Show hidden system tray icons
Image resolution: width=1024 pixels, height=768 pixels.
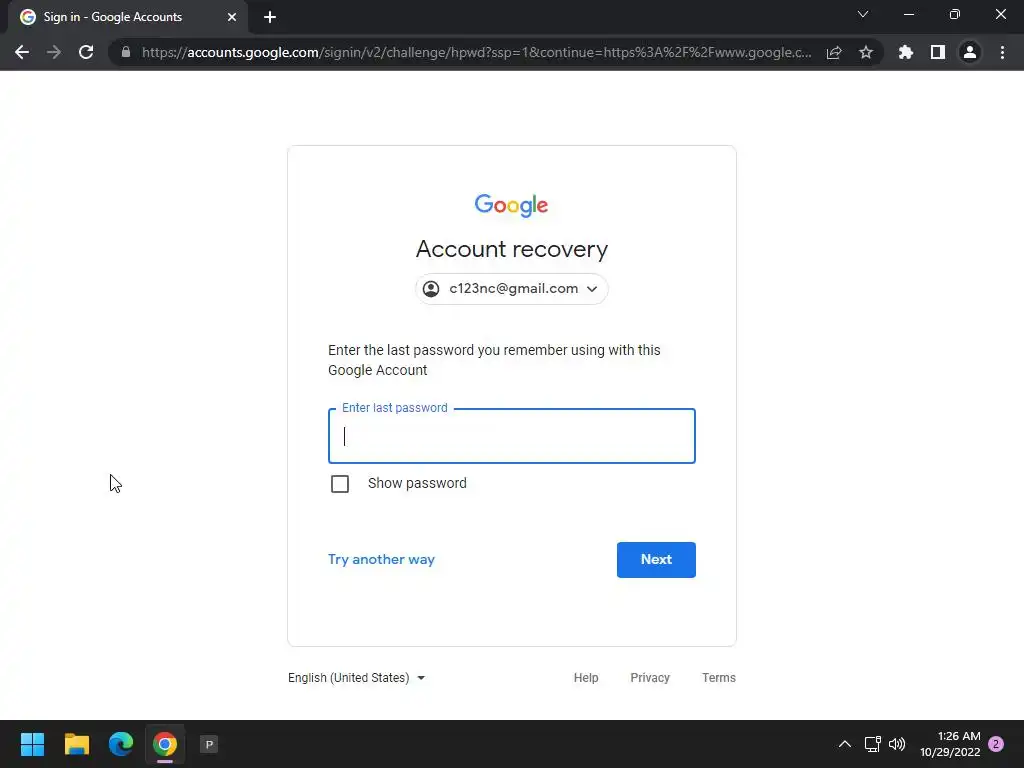click(x=844, y=744)
